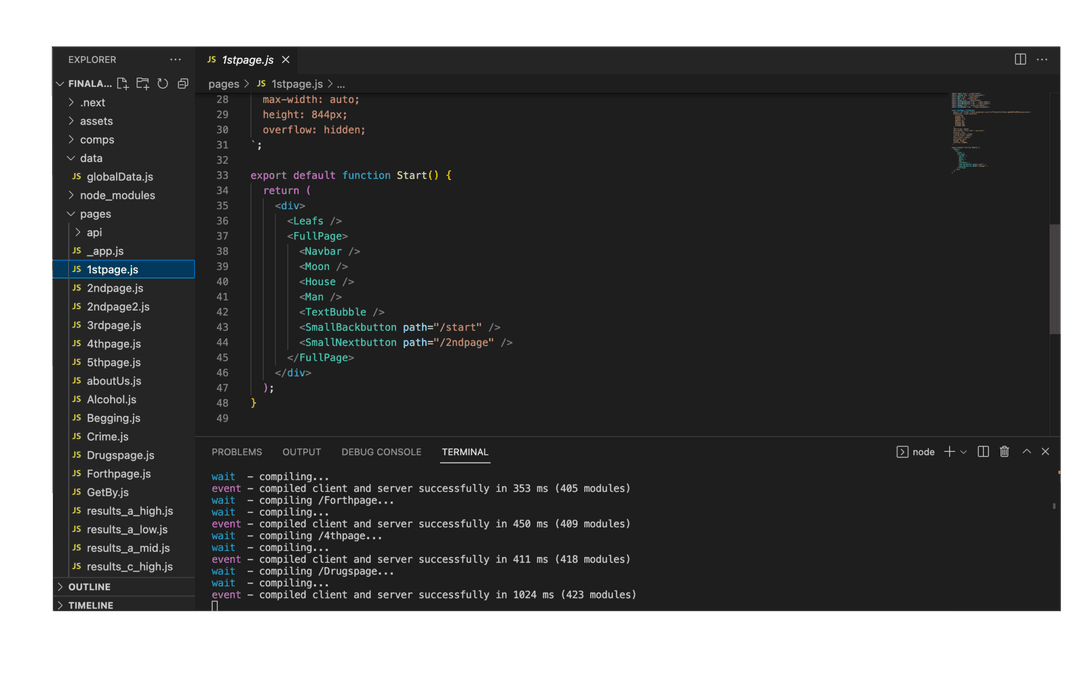Image resolution: width=1080 pixels, height=675 pixels.
Task: Click the editor vertical scrollbar
Action: 1055,280
